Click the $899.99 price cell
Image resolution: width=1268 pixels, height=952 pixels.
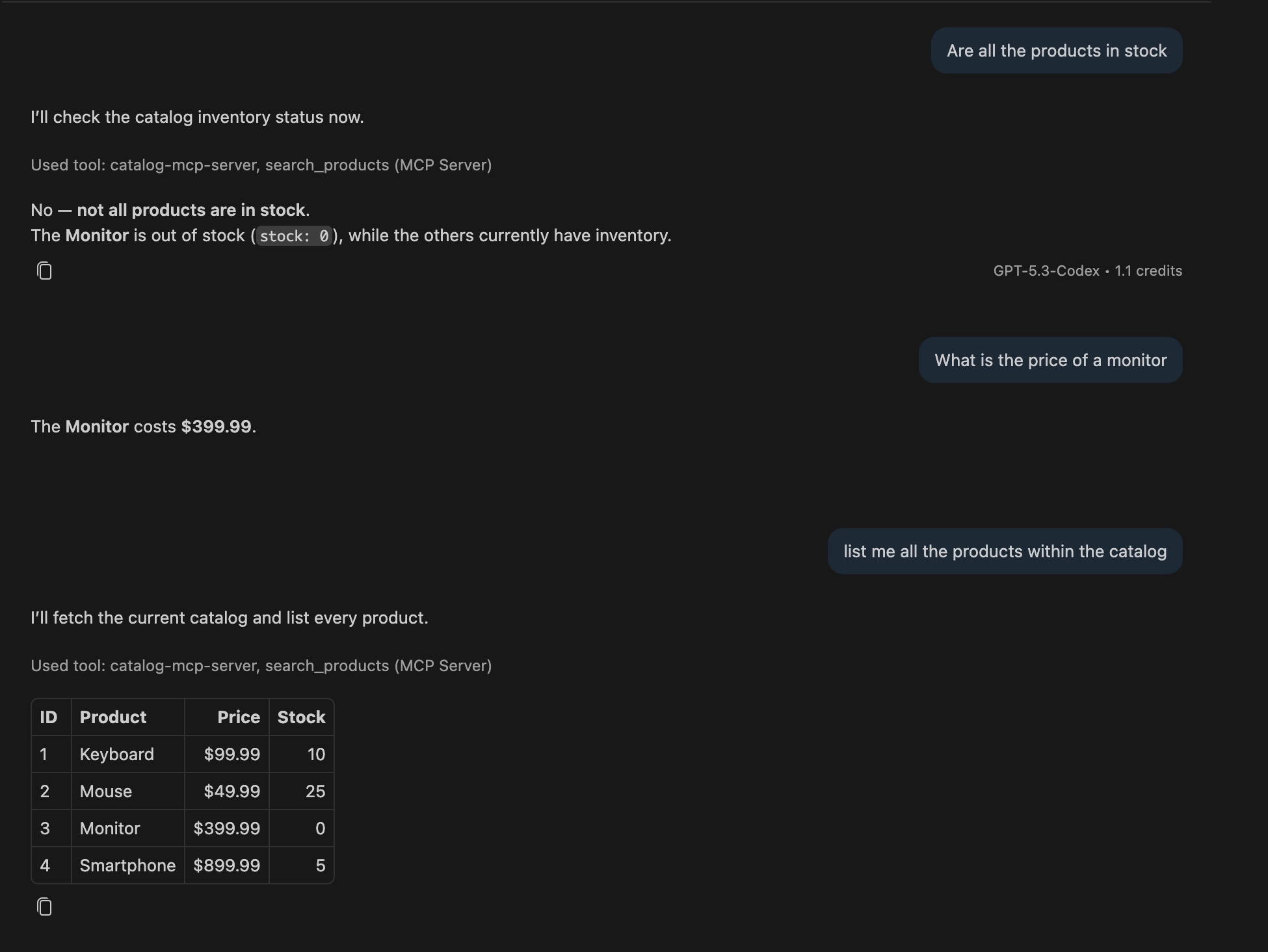coord(227,866)
